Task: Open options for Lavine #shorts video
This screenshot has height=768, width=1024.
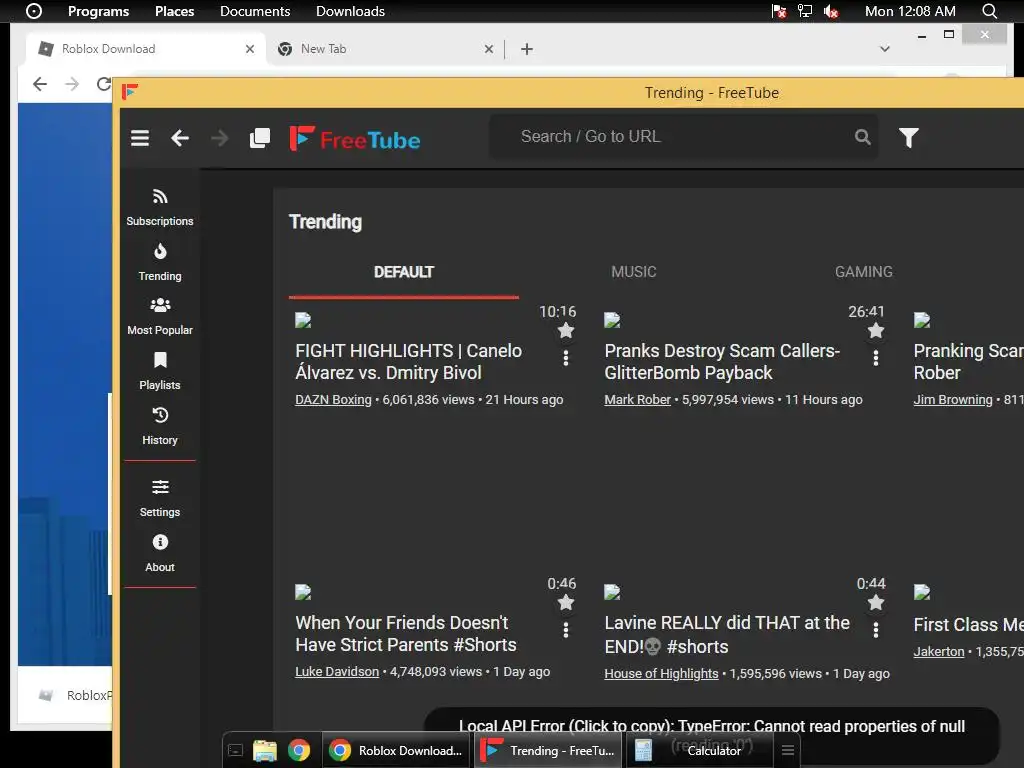Action: tap(876, 630)
